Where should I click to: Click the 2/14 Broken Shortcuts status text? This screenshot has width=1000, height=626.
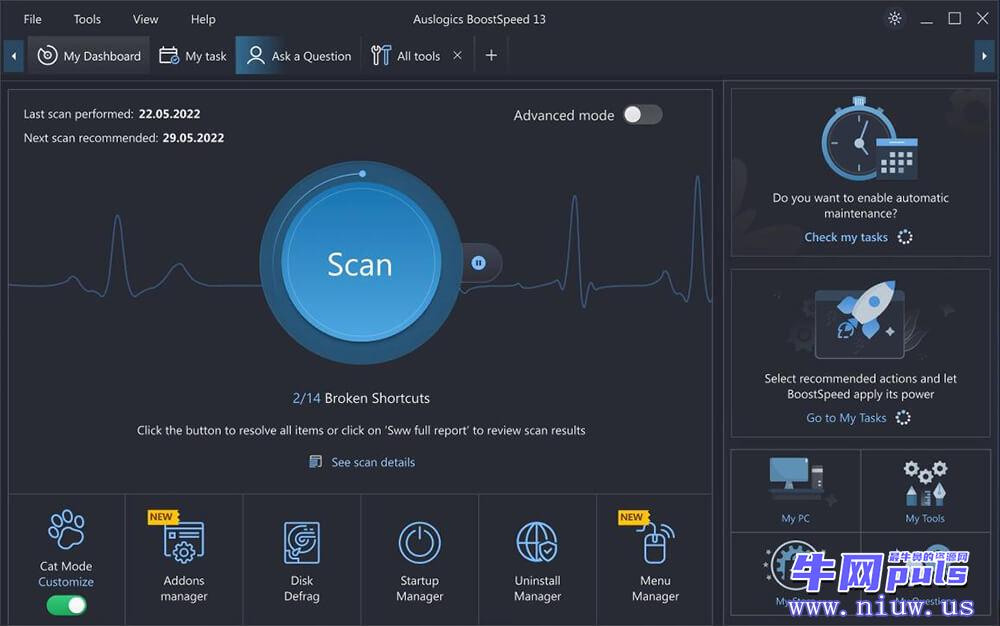(x=361, y=398)
